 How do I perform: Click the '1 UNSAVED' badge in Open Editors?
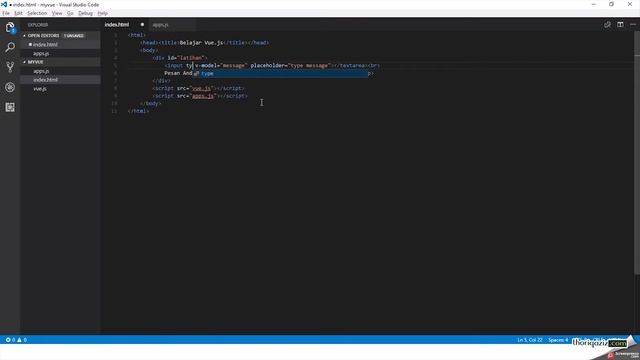pyautogui.click(x=74, y=36)
